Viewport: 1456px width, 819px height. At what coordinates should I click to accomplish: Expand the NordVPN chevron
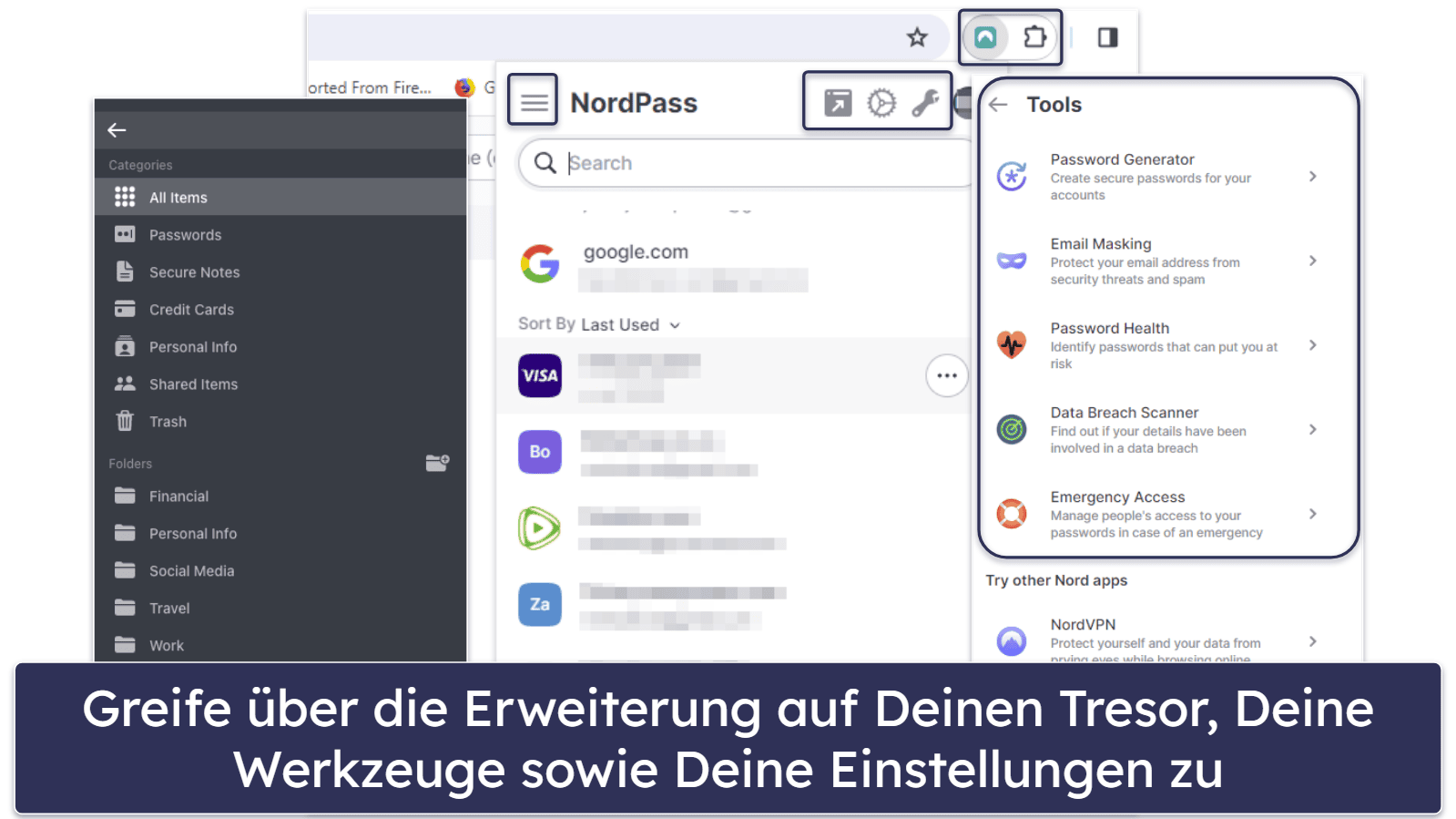[x=1312, y=641]
